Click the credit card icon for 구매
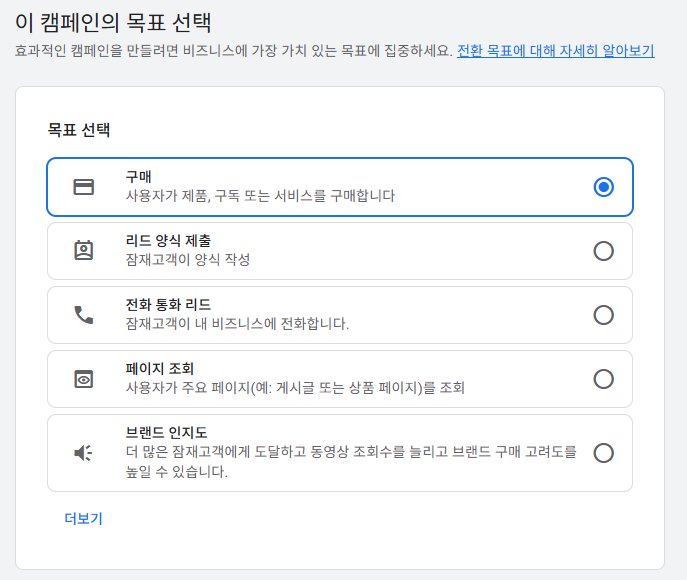 click(83, 187)
